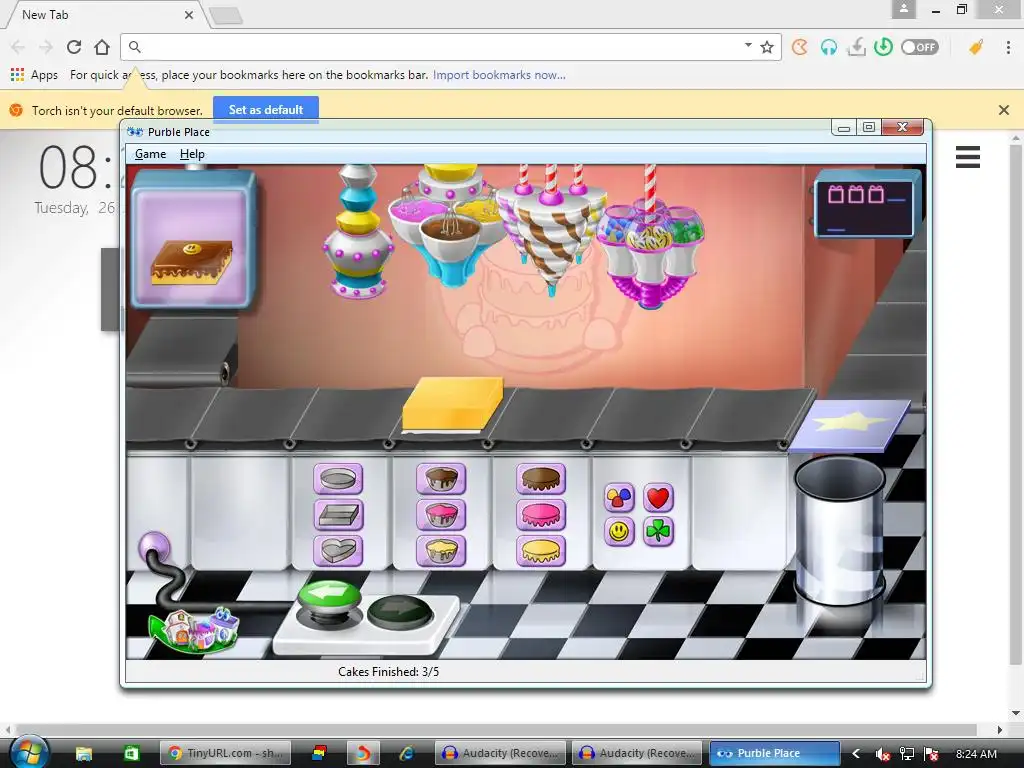This screenshot has height=768, width=1024.
Task: Select the heart-shaped cake pan button
Action: [338, 551]
